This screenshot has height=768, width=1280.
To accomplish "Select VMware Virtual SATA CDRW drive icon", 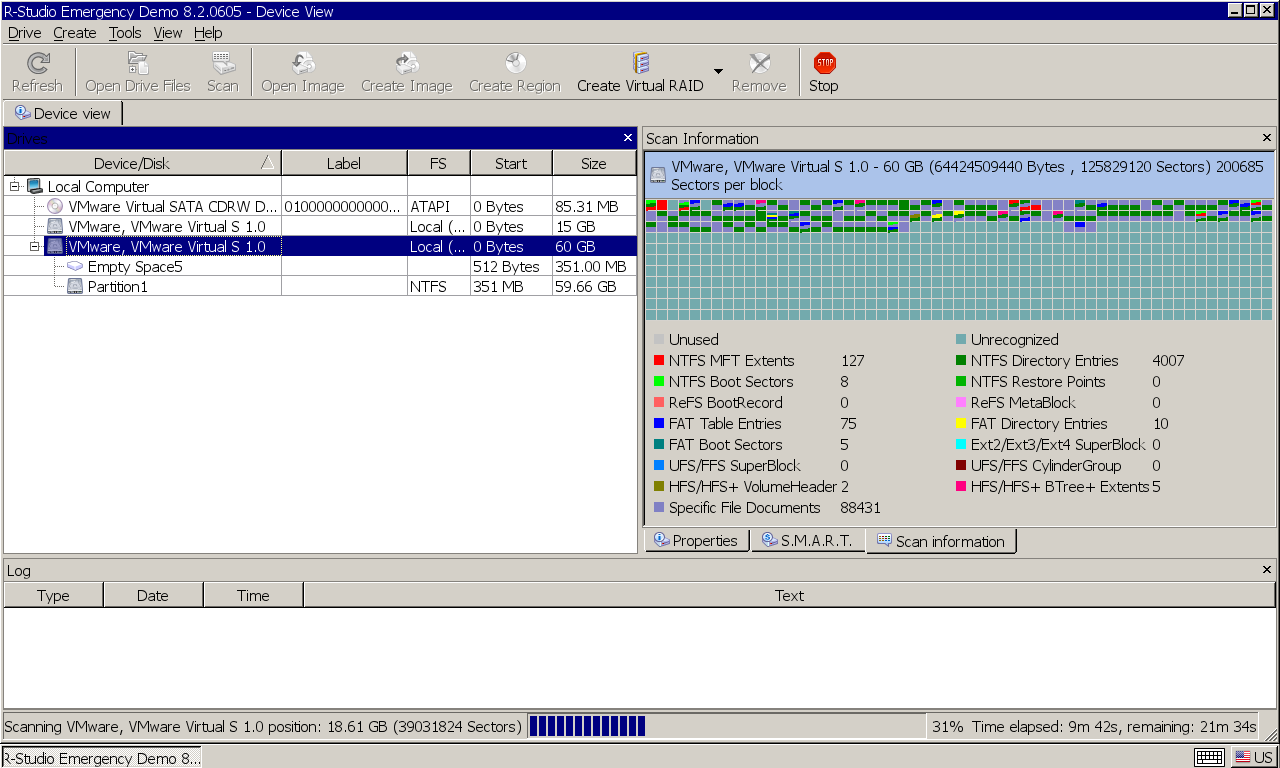I will tap(55, 206).
